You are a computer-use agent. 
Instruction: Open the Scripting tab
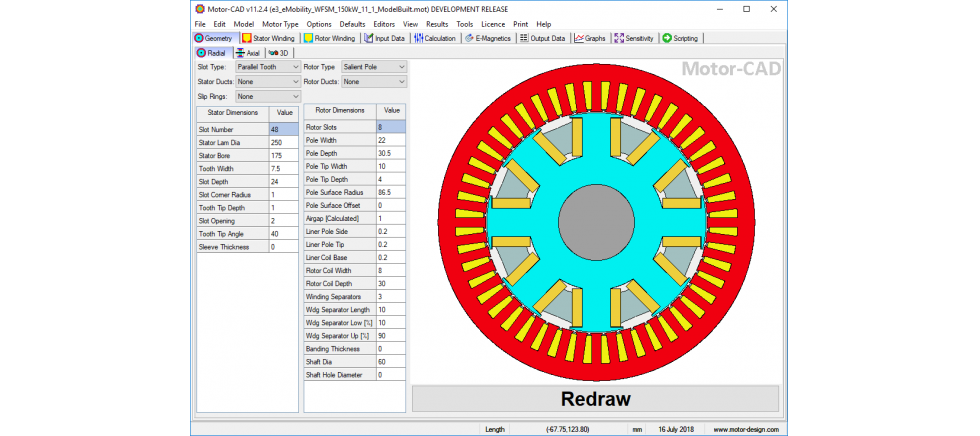tap(681, 38)
